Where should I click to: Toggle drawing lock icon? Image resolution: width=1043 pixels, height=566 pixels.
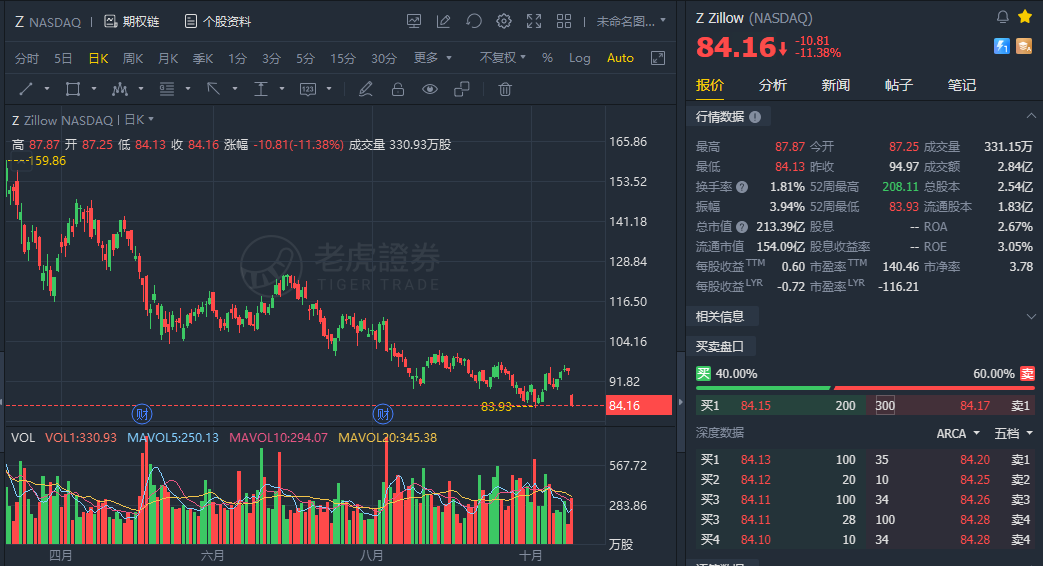pyautogui.click(x=398, y=88)
